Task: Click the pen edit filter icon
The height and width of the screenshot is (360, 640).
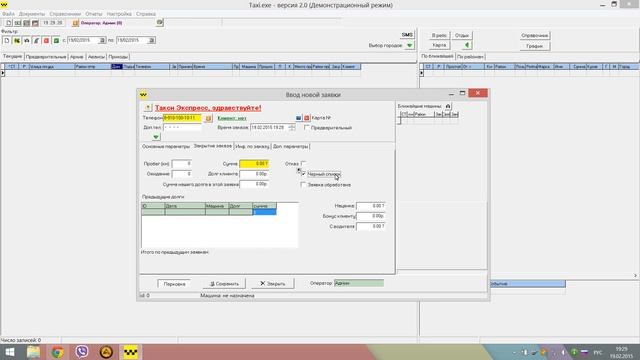Action: tap(36, 40)
